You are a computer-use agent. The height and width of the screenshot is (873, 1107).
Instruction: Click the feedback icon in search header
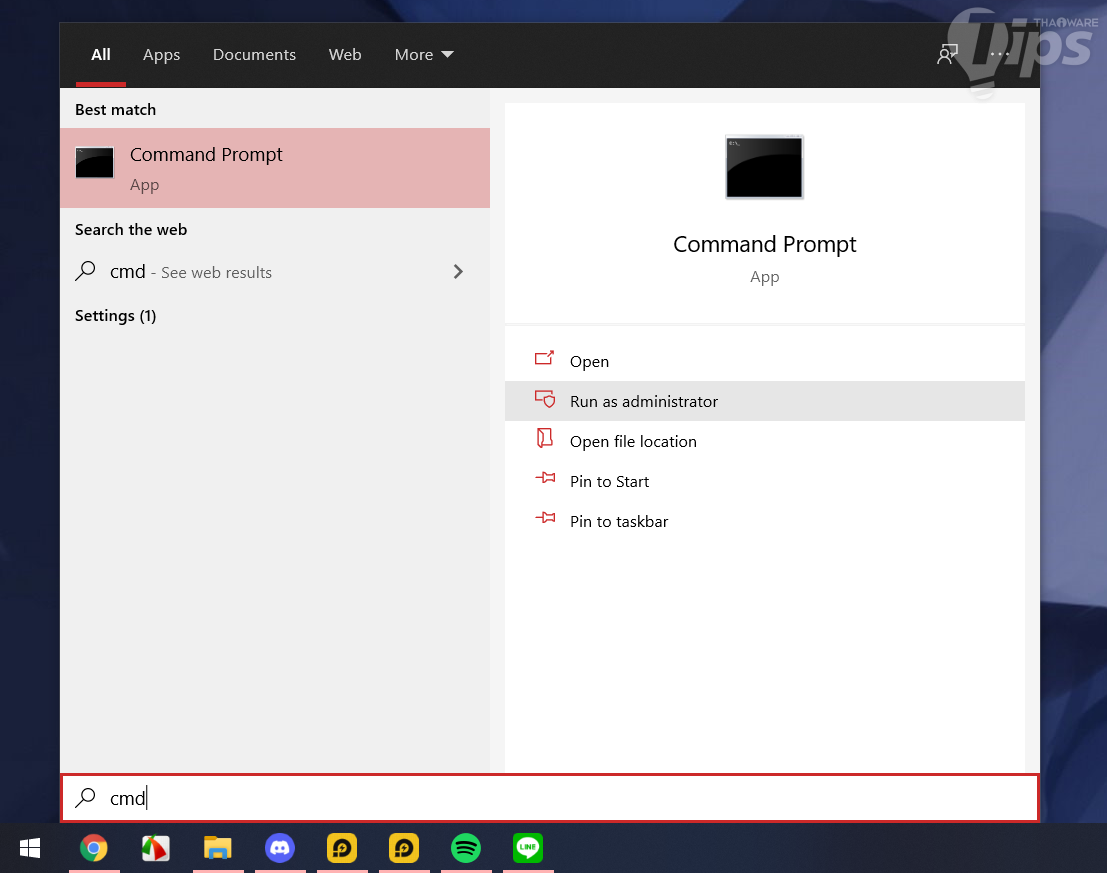[x=946, y=55]
